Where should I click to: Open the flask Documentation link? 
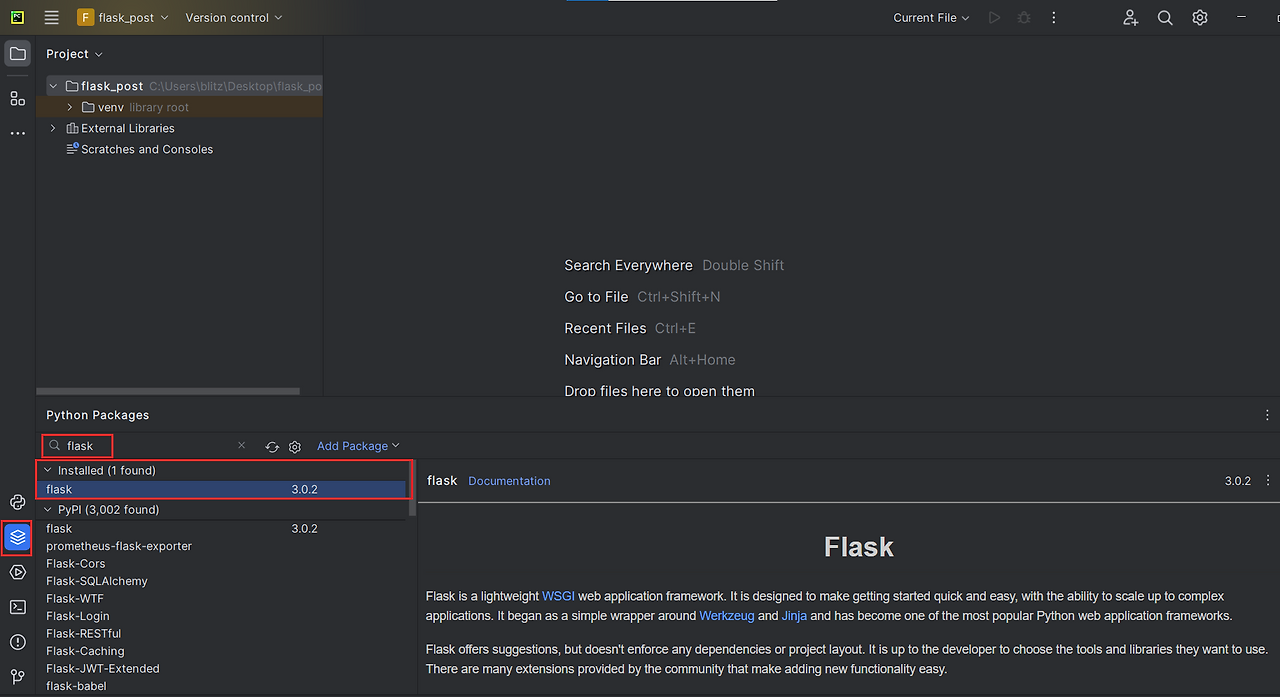click(x=509, y=481)
